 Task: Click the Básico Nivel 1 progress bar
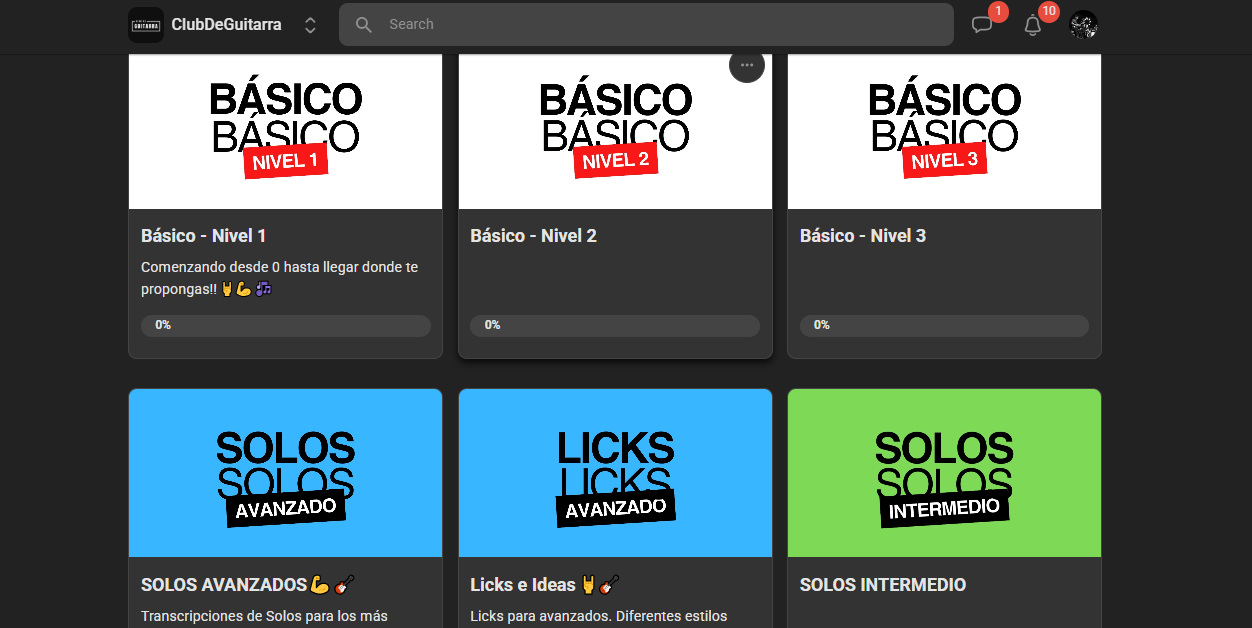coord(286,326)
